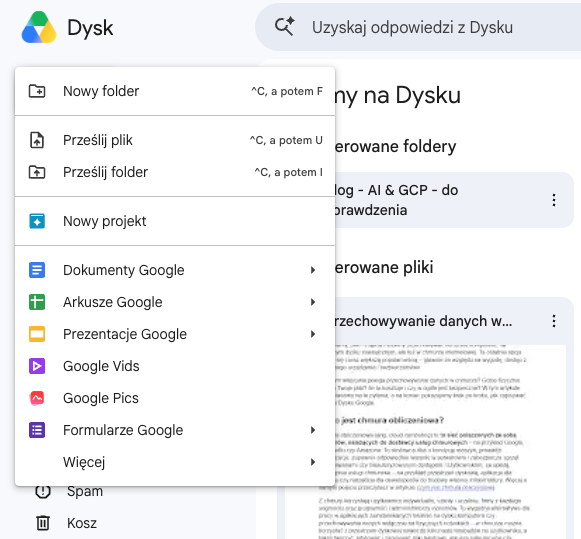Click the Prześlij folder upload icon
The image size is (581, 539).
(37, 172)
